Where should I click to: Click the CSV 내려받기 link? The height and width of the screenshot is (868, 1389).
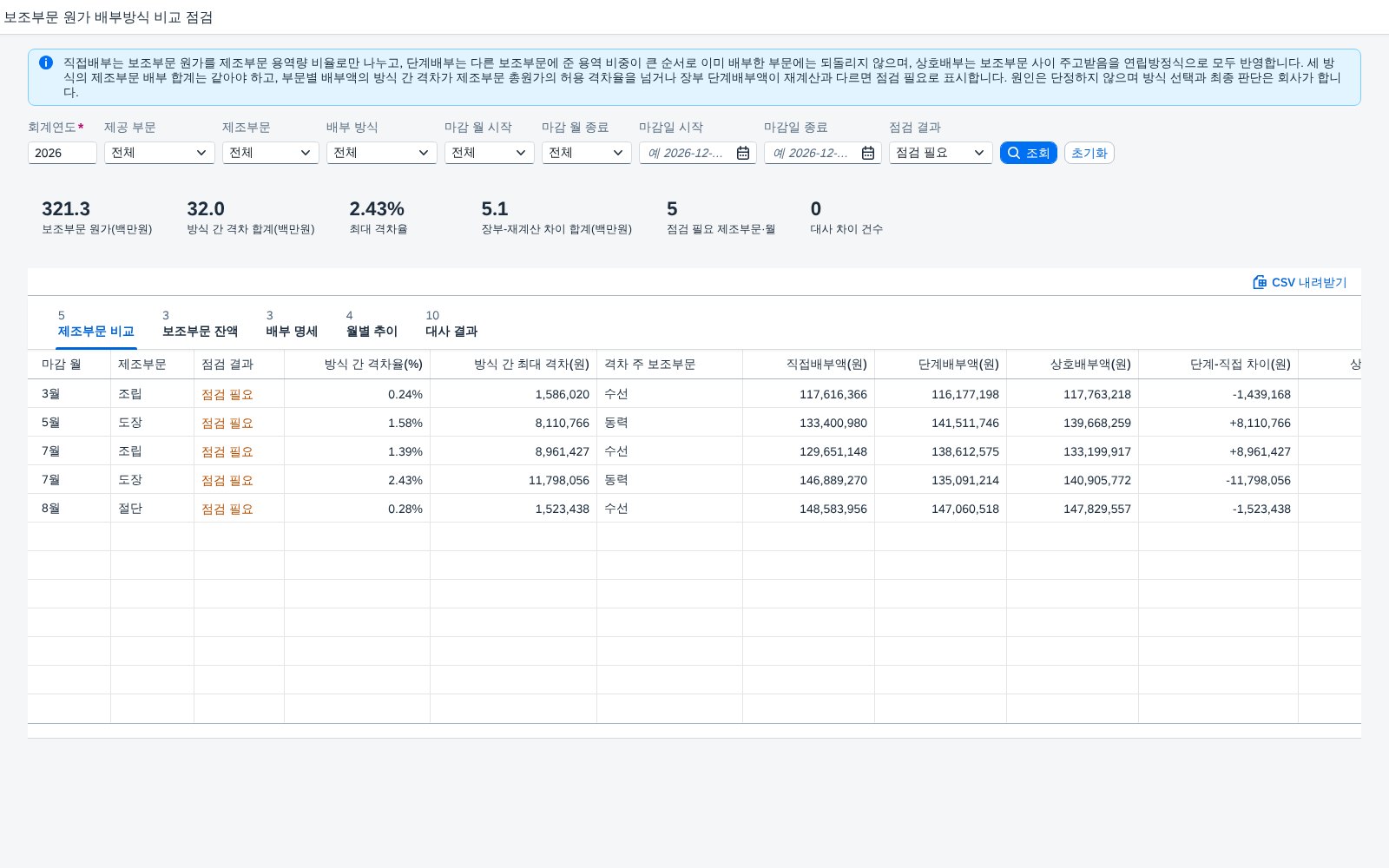click(1300, 282)
